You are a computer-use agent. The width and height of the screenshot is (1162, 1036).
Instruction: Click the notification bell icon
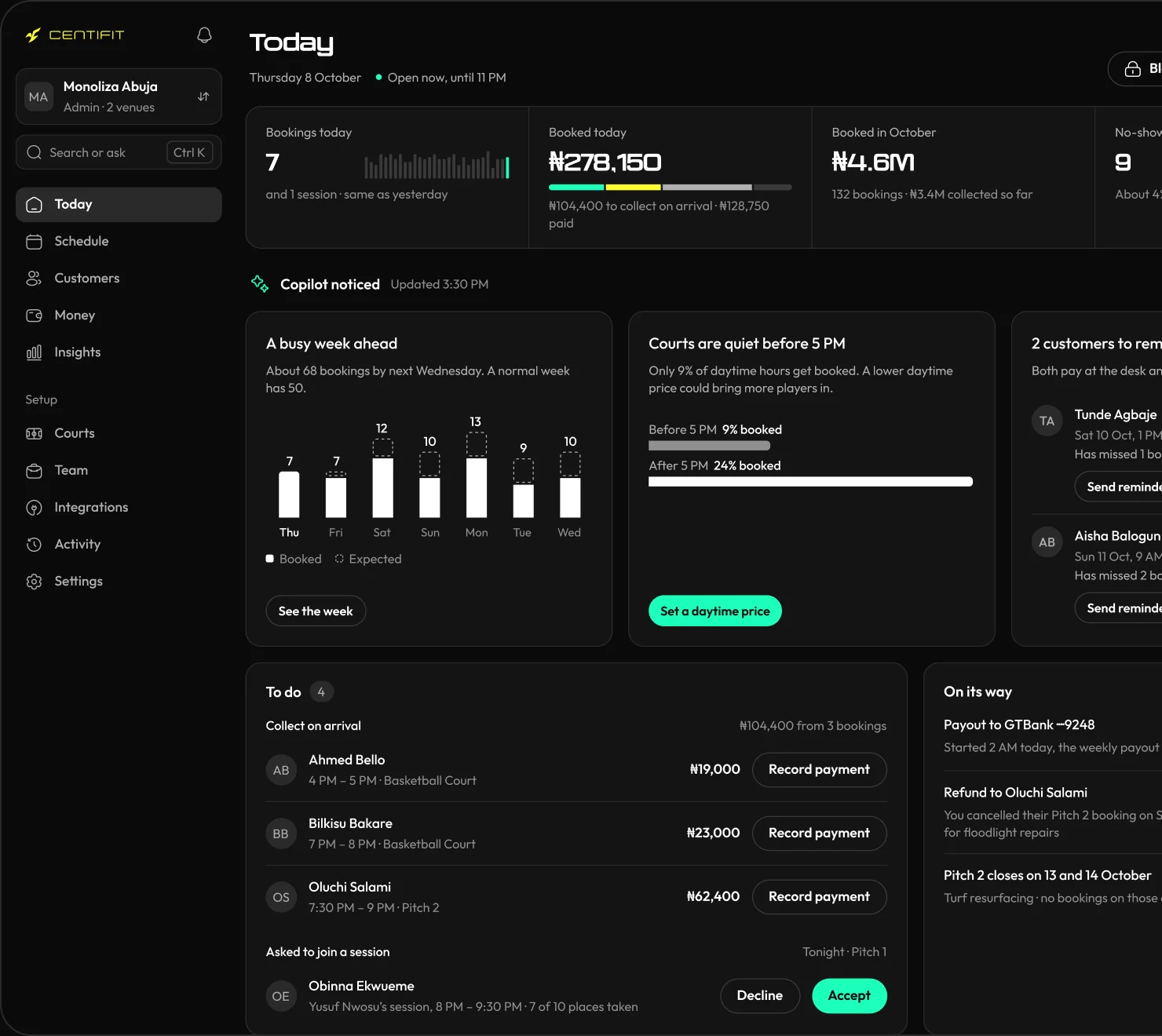click(x=204, y=35)
